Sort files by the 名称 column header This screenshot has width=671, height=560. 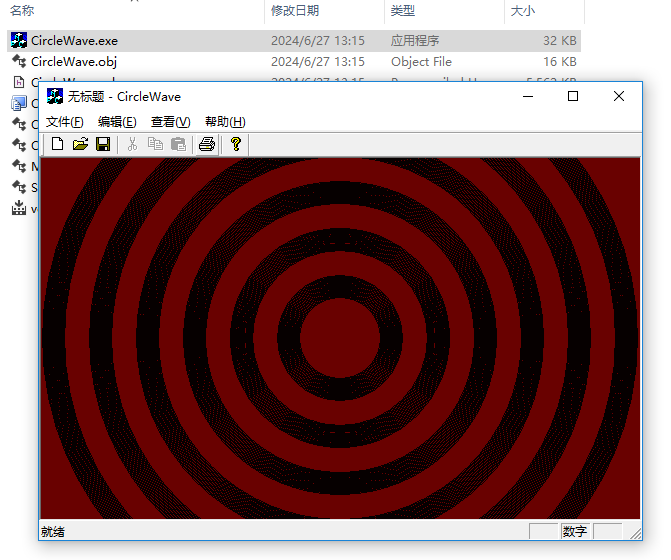pyautogui.click(x=22, y=10)
